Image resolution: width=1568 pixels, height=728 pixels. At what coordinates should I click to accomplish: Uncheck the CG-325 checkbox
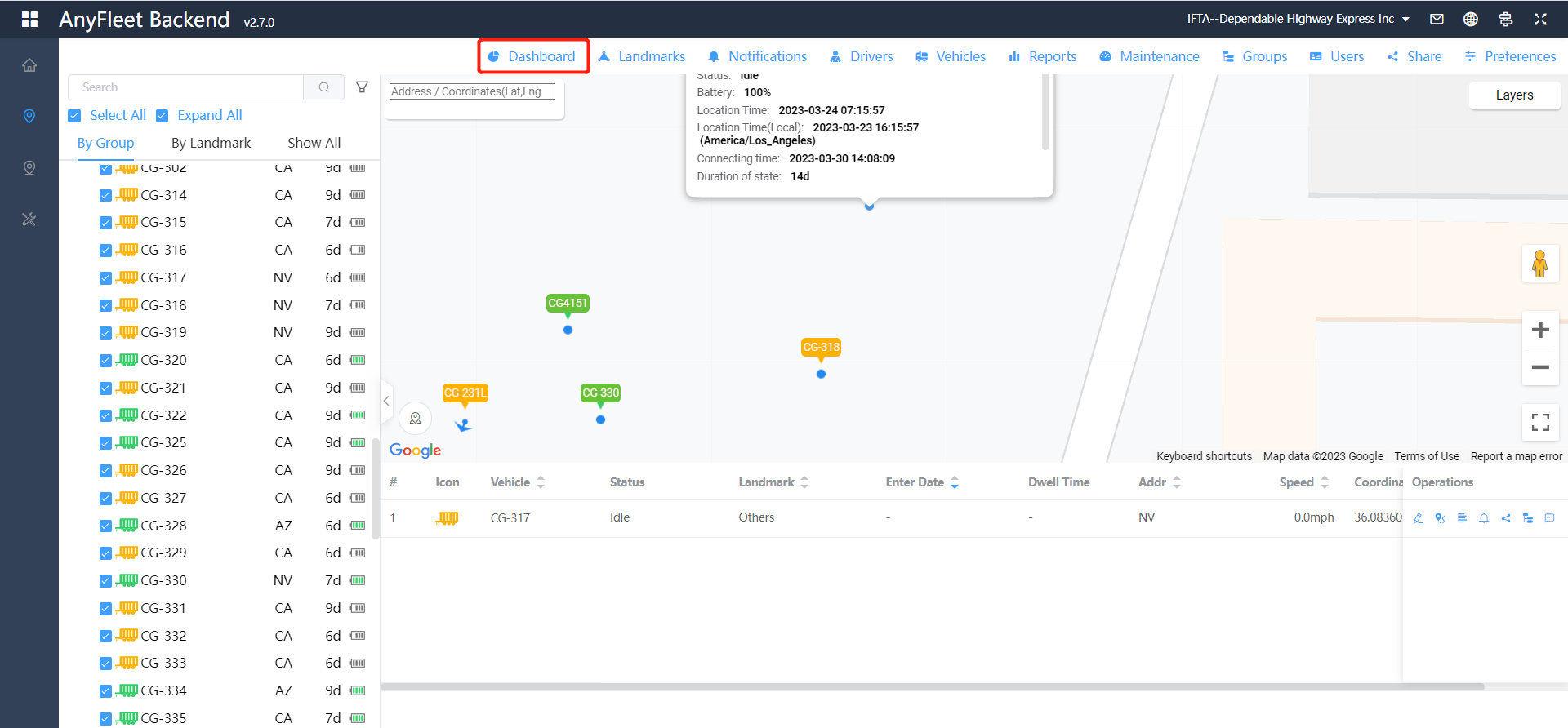pyautogui.click(x=105, y=443)
